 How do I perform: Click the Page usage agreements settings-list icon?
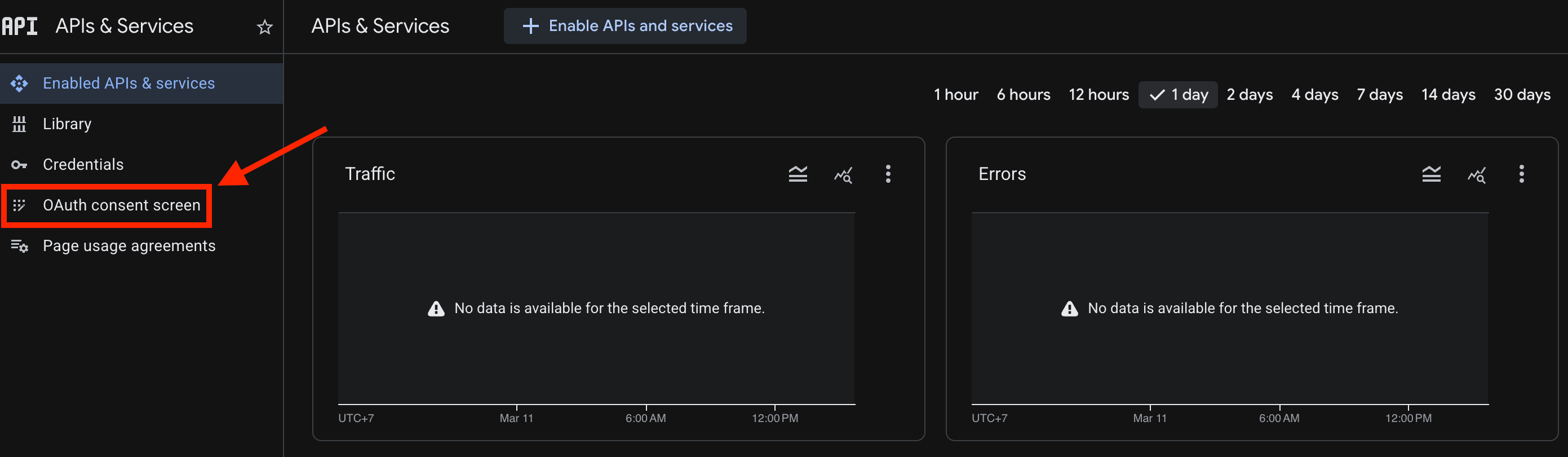click(20, 246)
